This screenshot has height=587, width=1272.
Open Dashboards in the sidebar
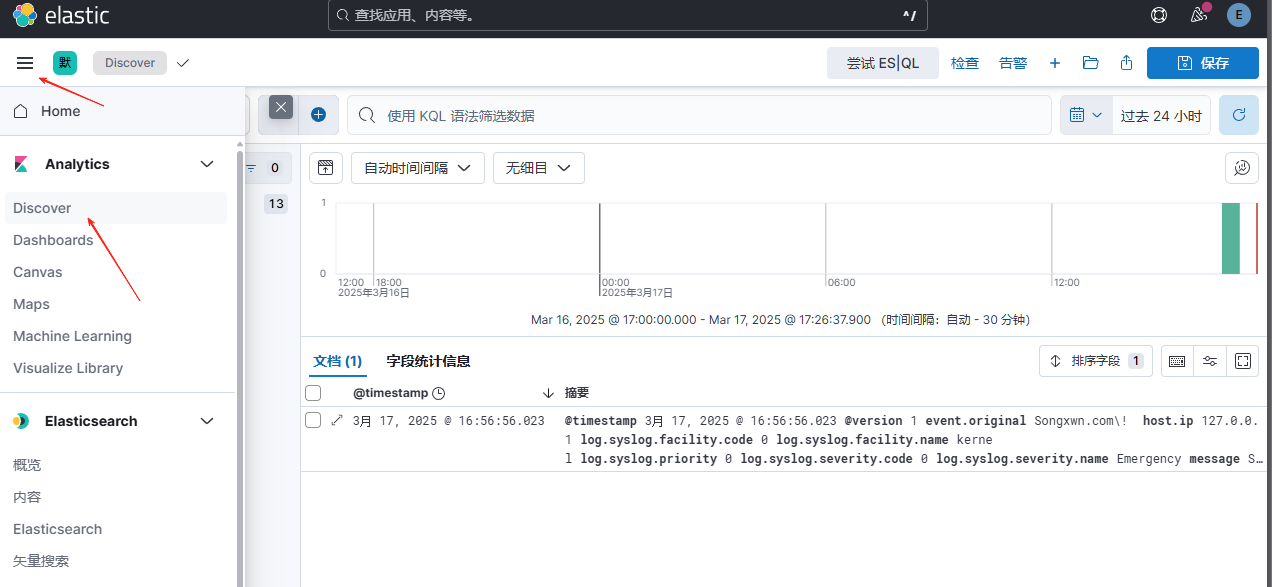[x=53, y=240]
